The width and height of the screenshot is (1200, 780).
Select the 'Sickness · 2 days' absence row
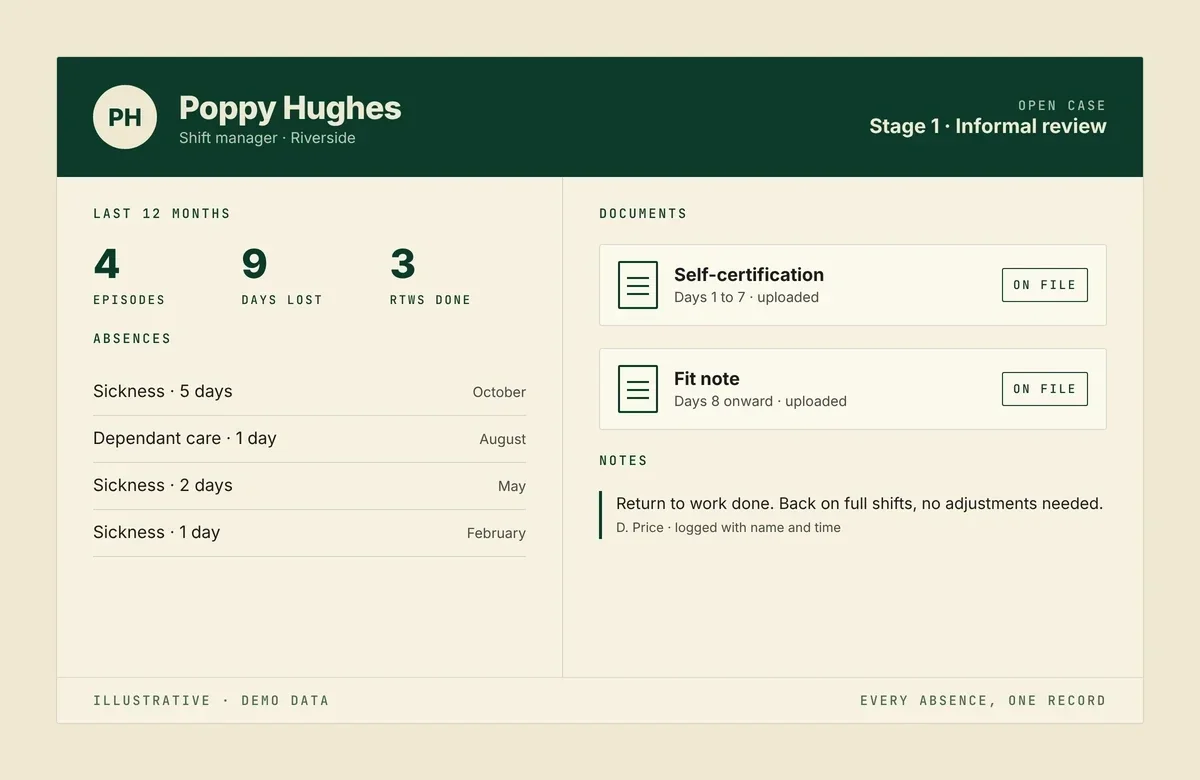point(309,486)
